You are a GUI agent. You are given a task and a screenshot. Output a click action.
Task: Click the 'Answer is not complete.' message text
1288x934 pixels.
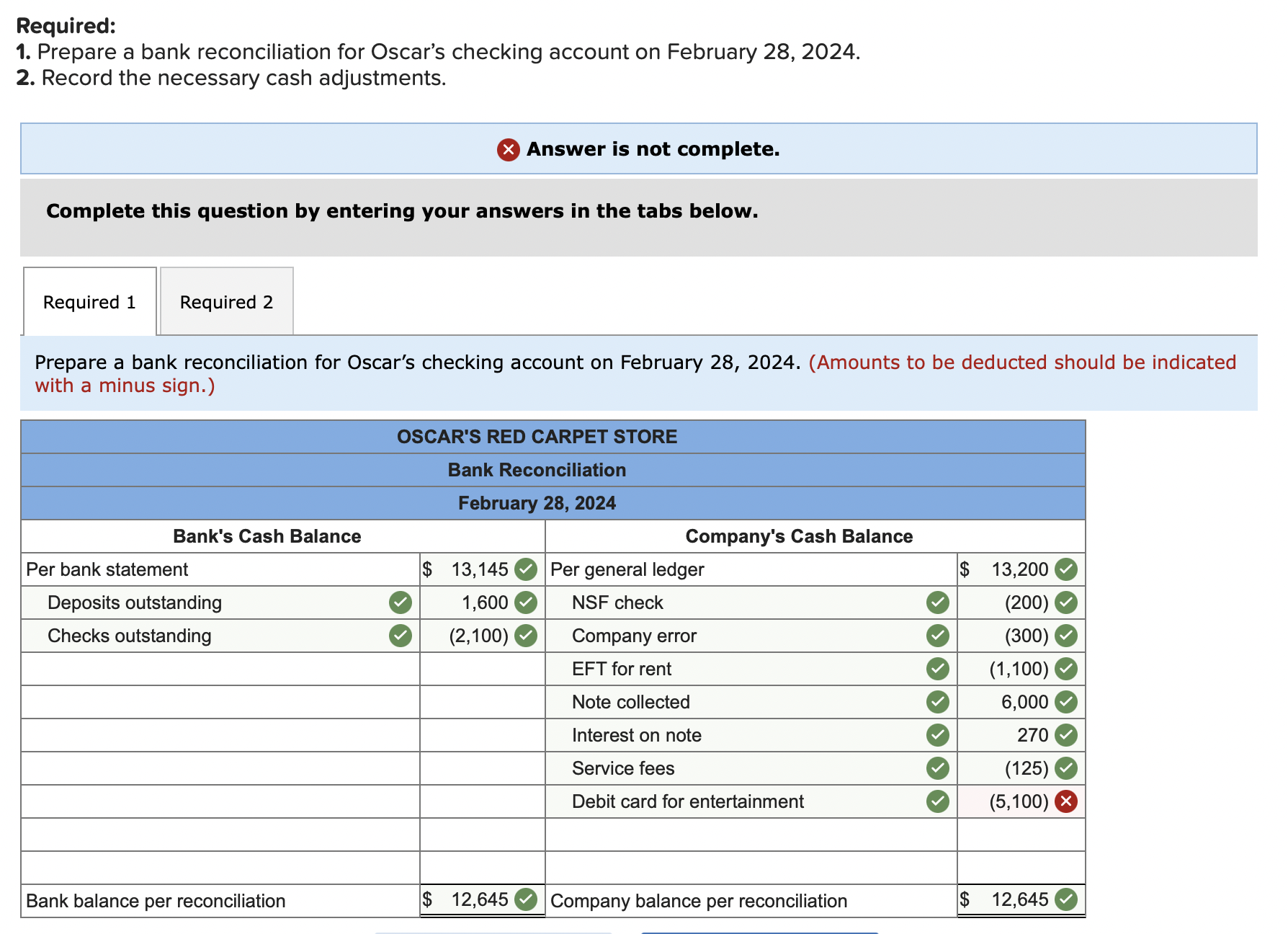tap(653, 149)
